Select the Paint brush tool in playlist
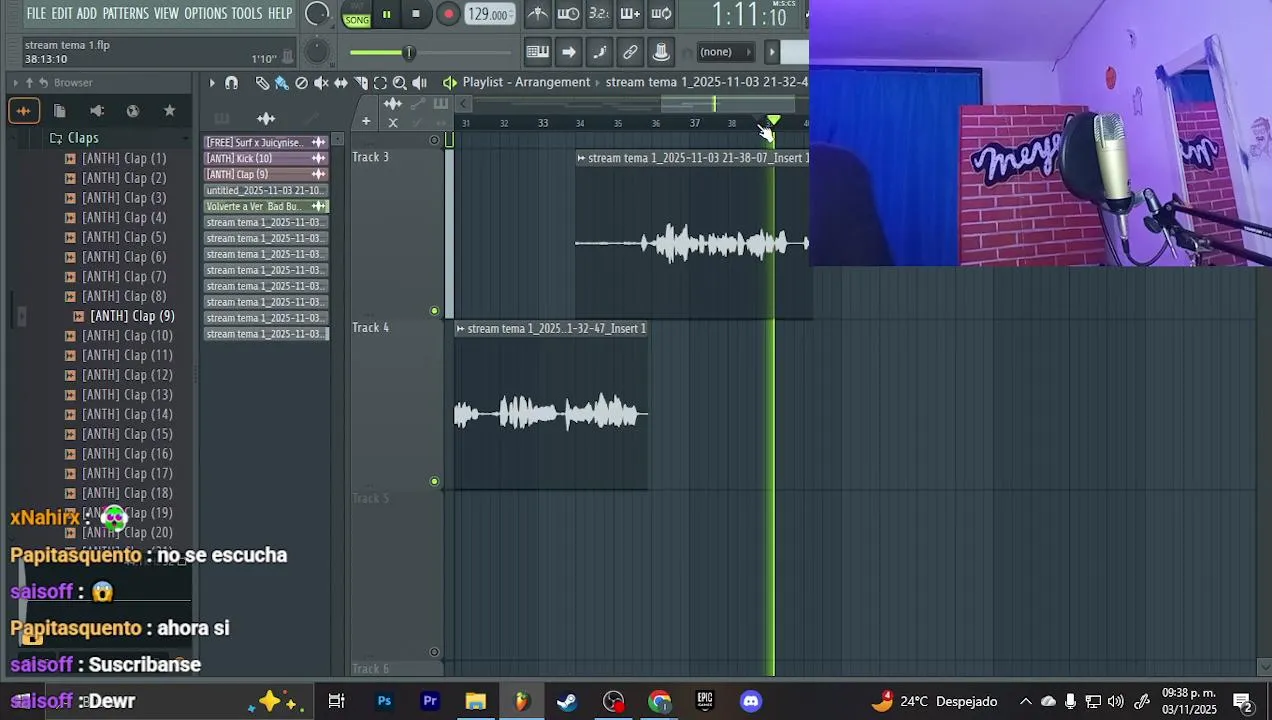This screenshot has width=1272, height=720. pyautogui.click(x=281, y=83)
